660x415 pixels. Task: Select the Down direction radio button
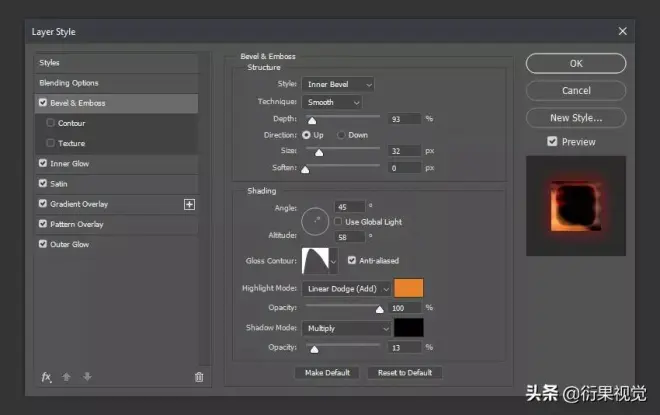tap(341, 135)
